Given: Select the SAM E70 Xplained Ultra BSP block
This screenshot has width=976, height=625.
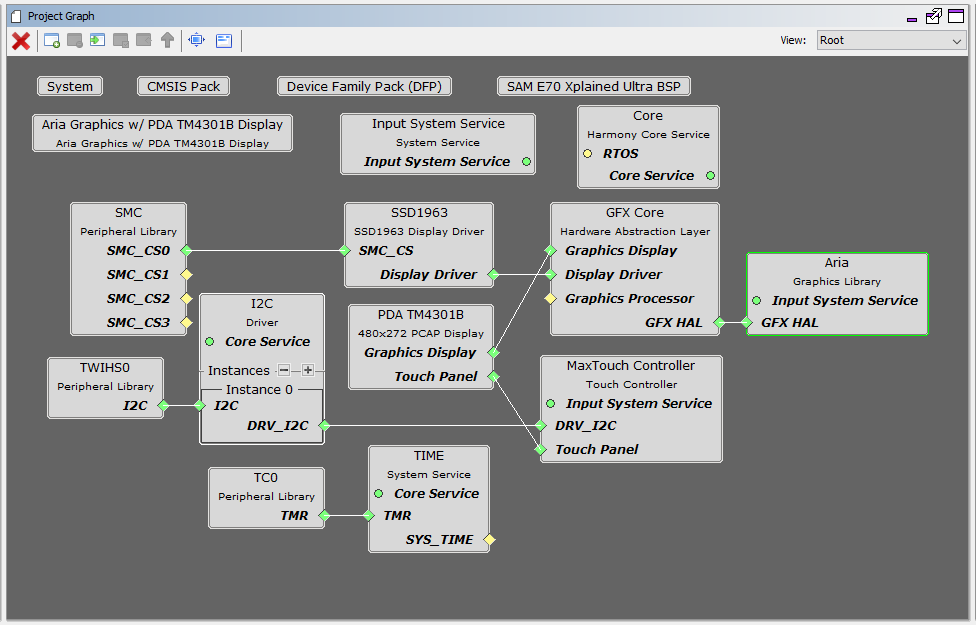Looking at the screenshot, I should pyautogui.click(x=594, y=87).
